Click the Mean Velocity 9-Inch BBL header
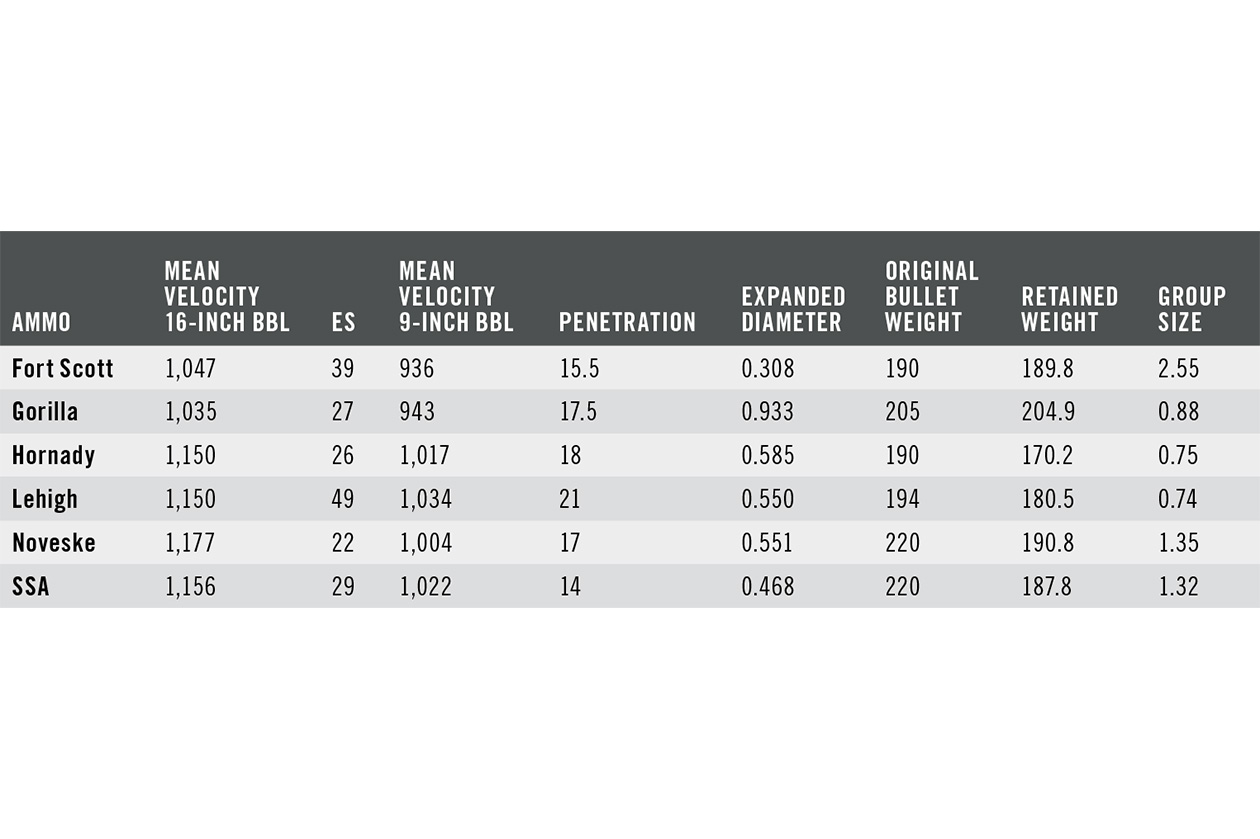This screenshot has height=839, width=1260. 456,297
